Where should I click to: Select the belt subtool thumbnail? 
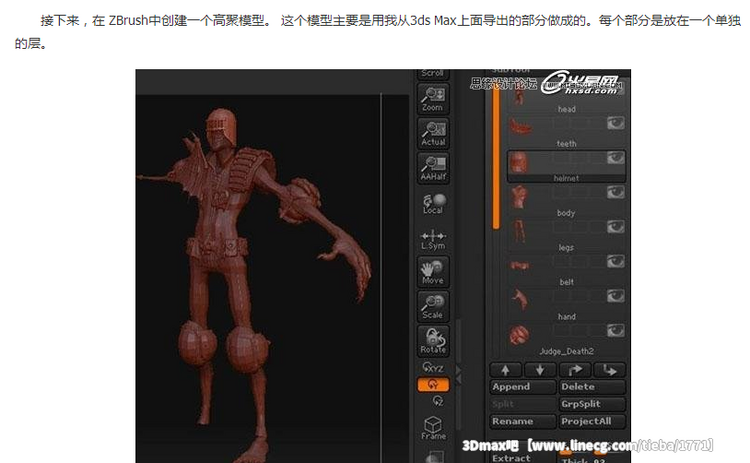coord(519,265)
